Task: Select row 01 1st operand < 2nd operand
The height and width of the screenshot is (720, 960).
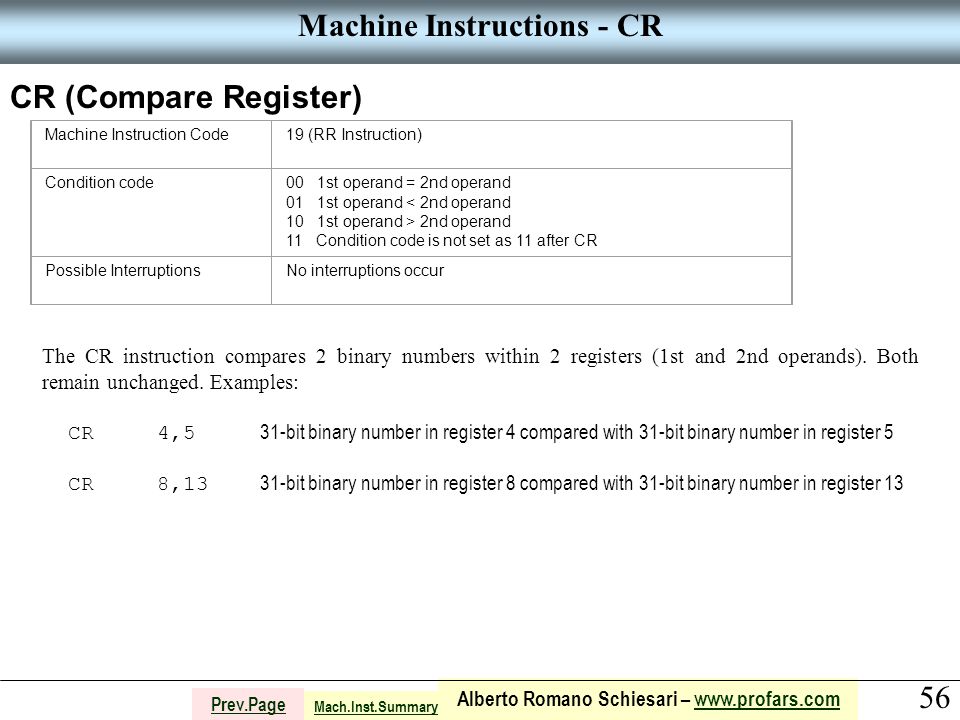Action: (x=398, y=202)
